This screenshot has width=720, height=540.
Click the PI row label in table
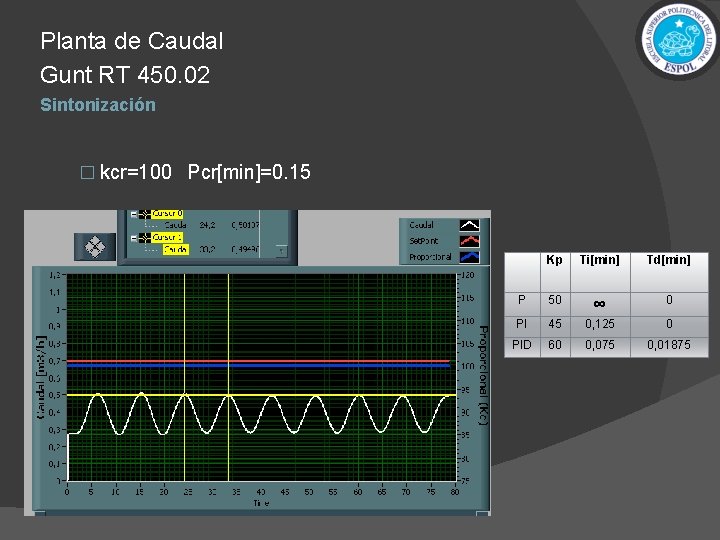pos(522,324)
